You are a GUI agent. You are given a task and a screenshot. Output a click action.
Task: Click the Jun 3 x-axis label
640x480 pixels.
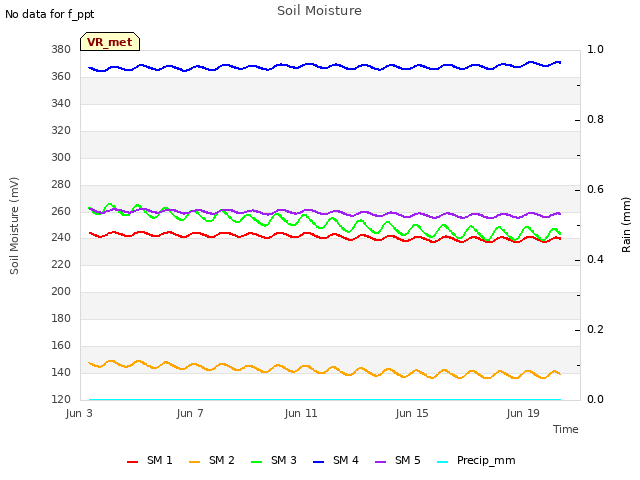(79, 413)
